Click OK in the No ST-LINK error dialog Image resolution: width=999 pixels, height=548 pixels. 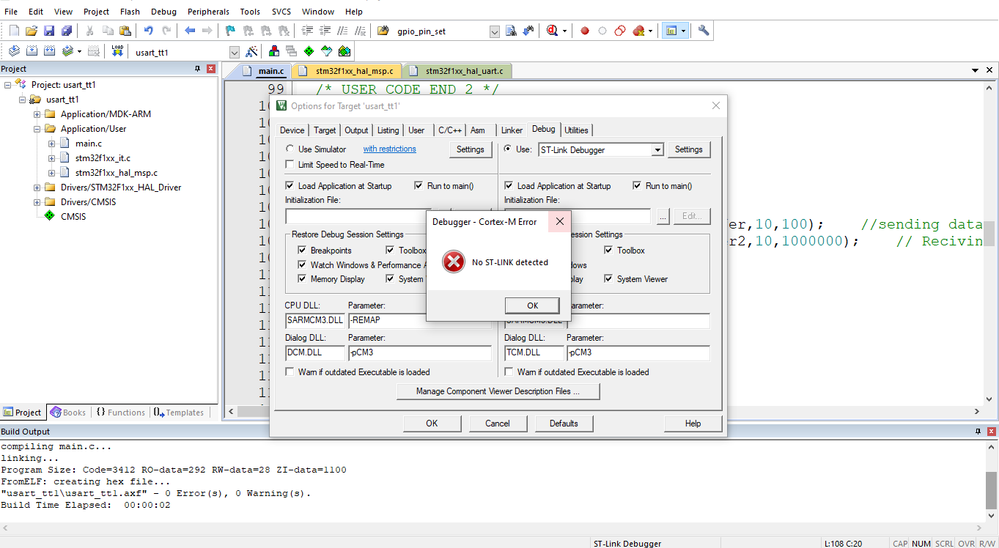pos(532,305)
